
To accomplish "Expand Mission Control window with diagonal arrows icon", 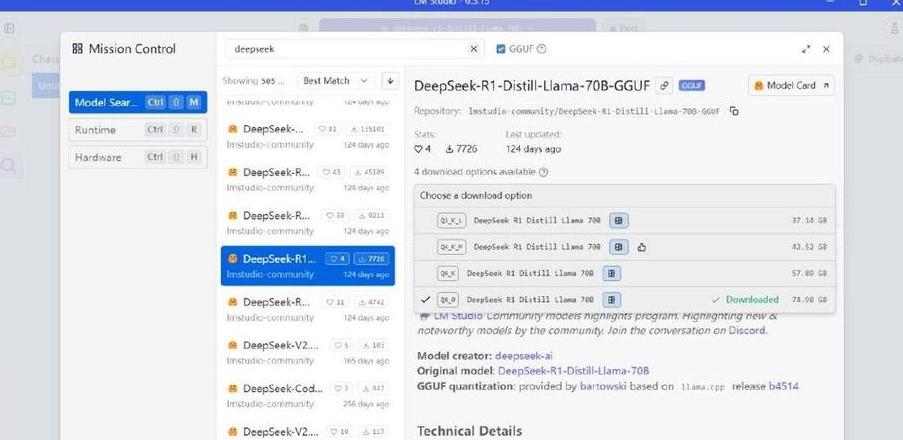I will click(806, 49).
